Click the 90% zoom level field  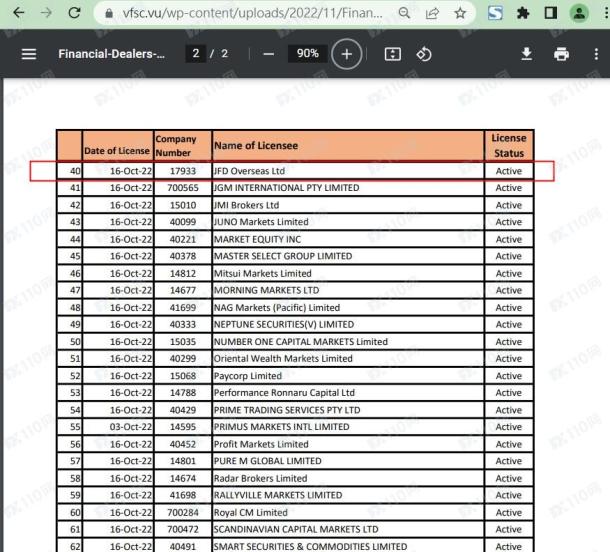click(307, 53)
